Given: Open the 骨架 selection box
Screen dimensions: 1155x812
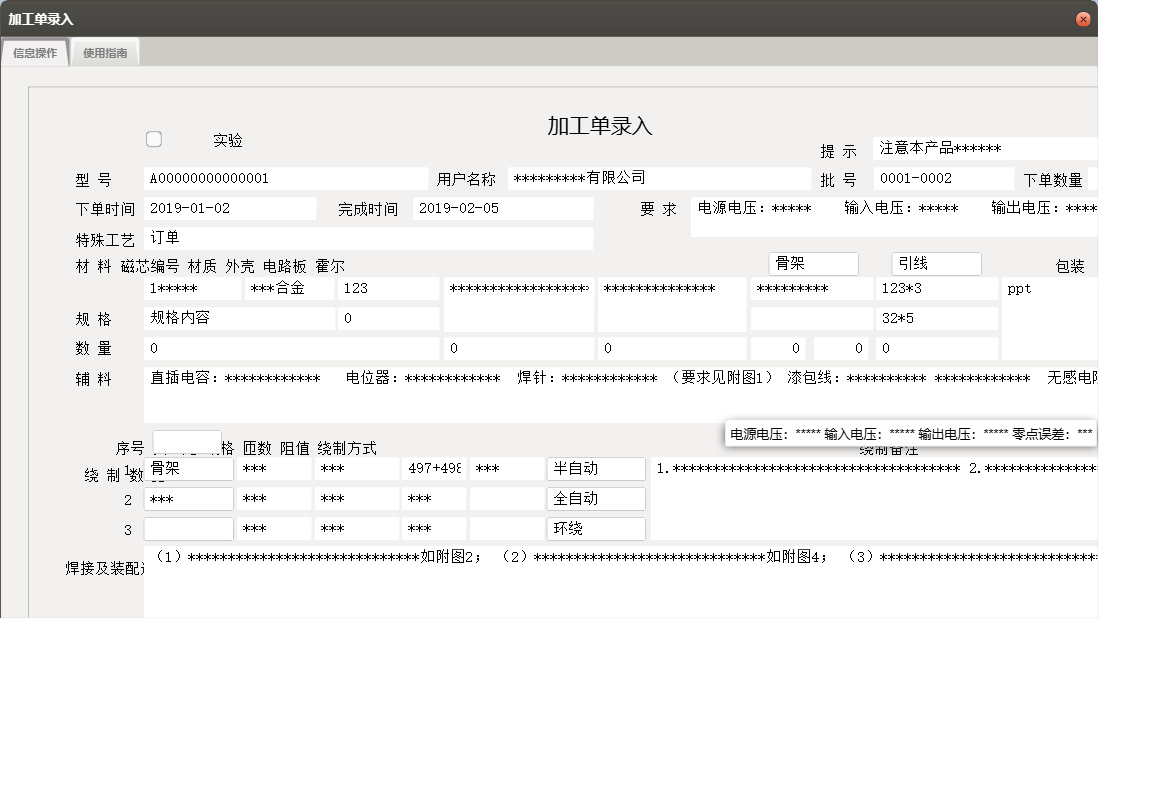Looking at the screenshot, I should pos(813,264).
